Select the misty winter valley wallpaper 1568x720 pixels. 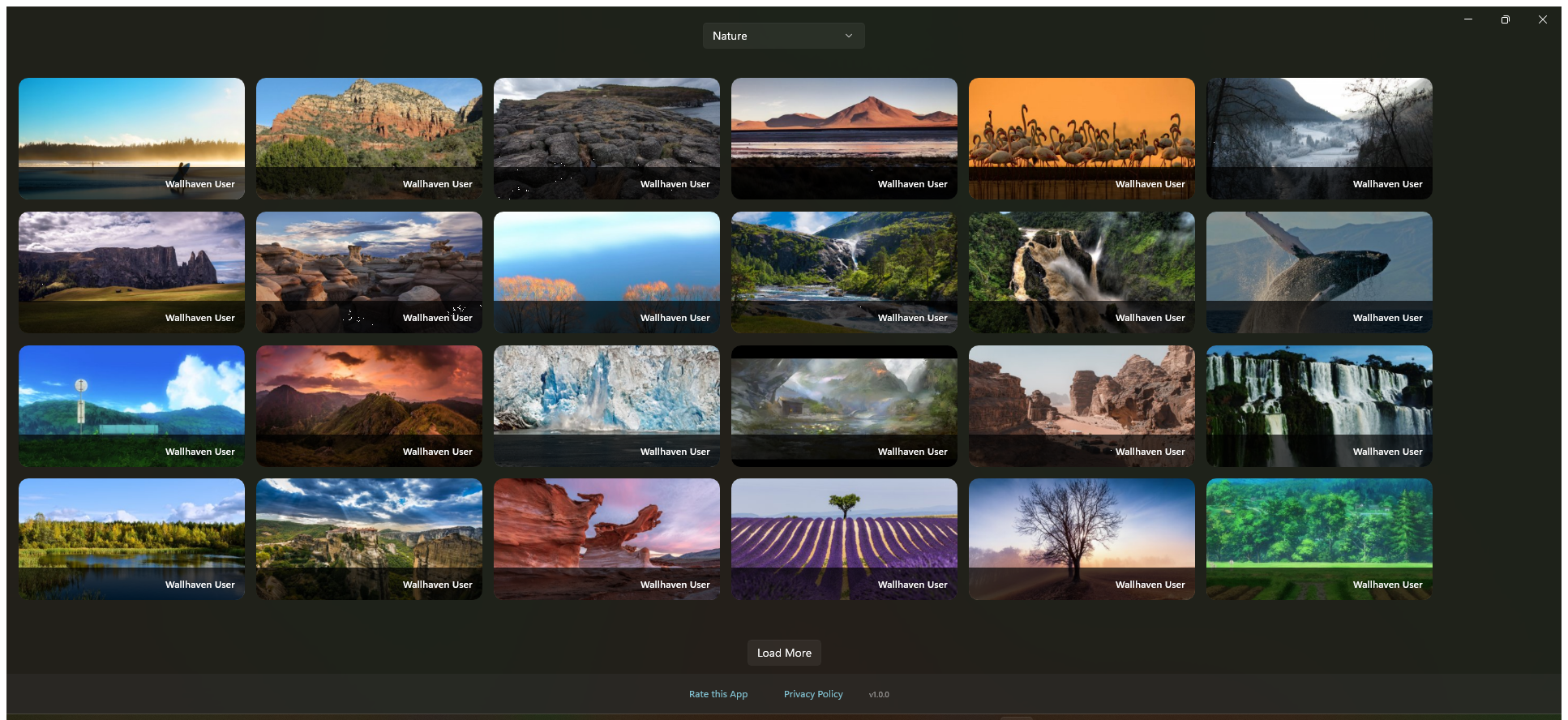1319,139
